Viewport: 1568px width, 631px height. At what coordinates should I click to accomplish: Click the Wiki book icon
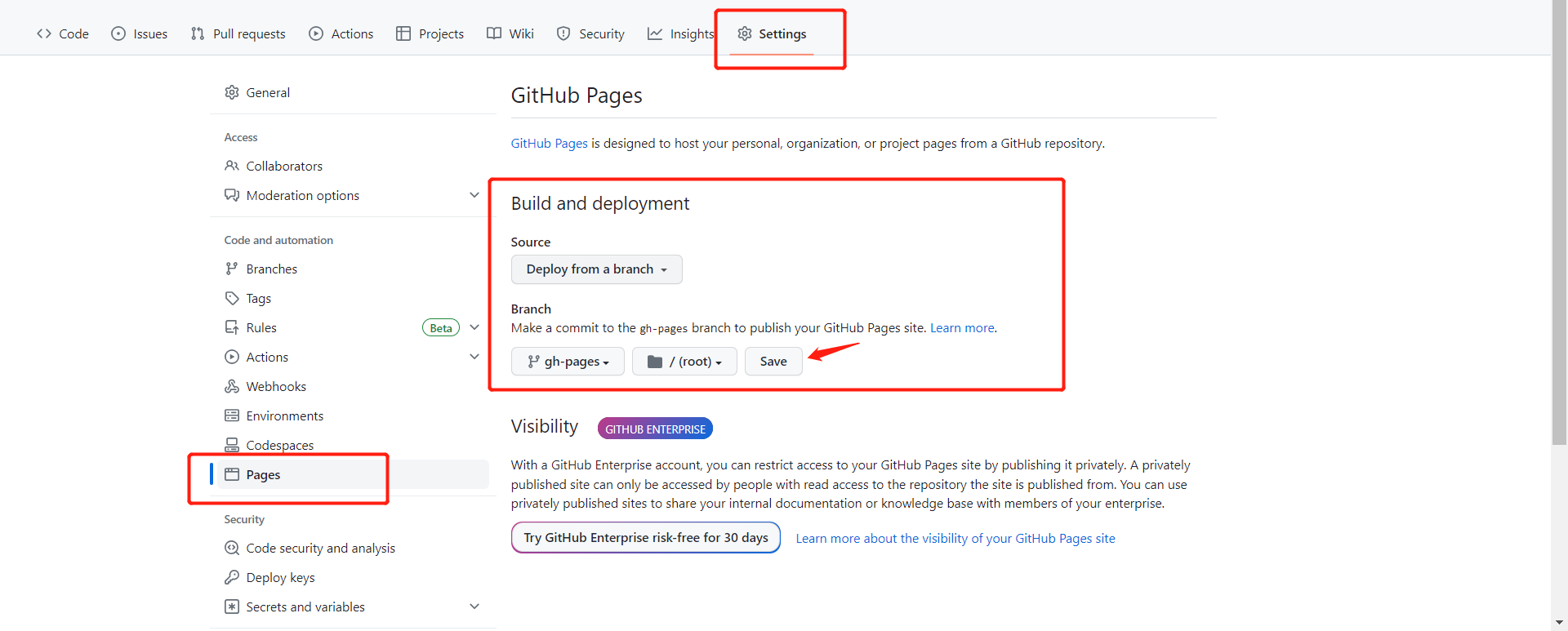[494, 33]
